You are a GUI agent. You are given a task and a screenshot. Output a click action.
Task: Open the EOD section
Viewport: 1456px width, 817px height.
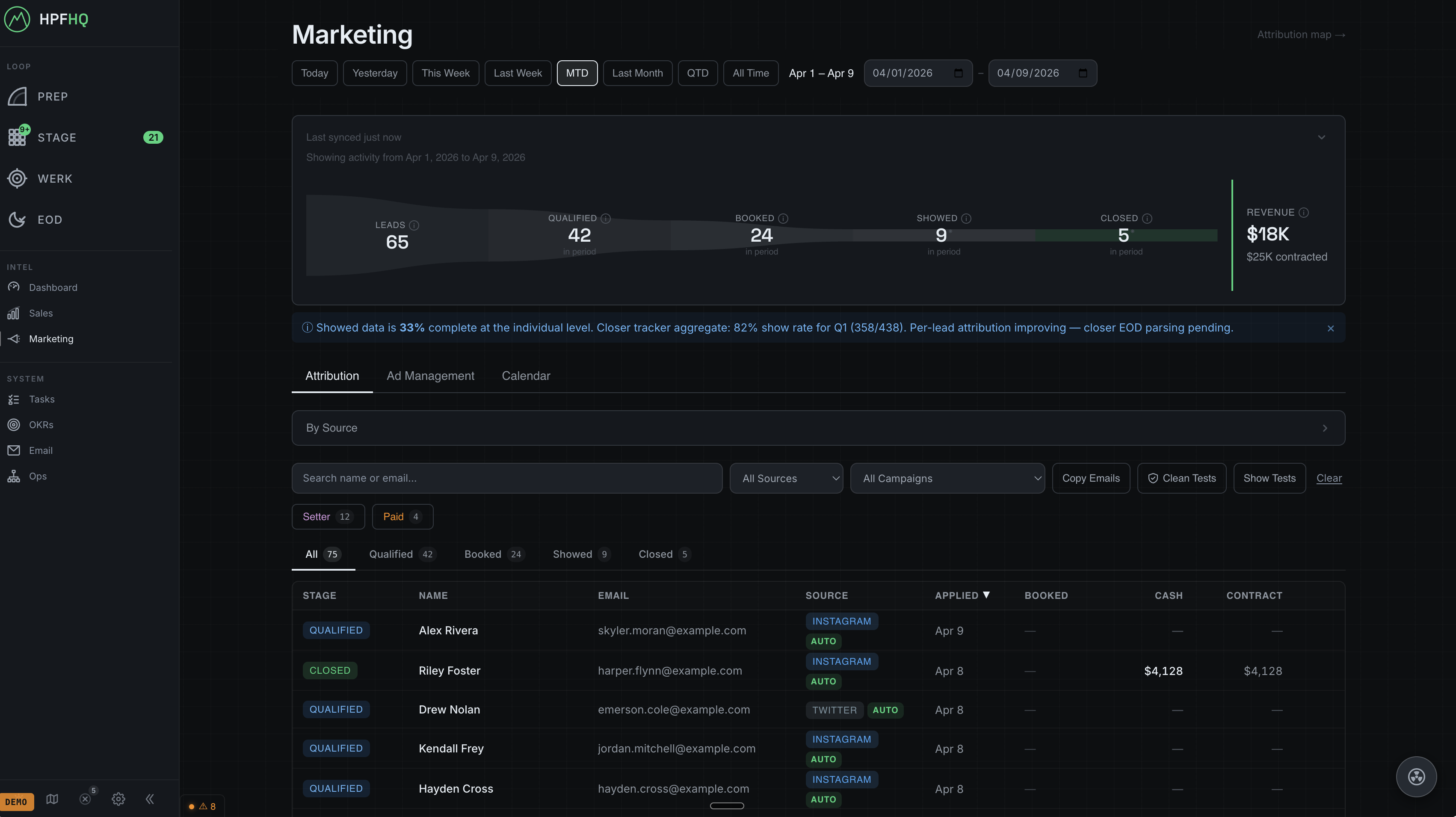50,219
